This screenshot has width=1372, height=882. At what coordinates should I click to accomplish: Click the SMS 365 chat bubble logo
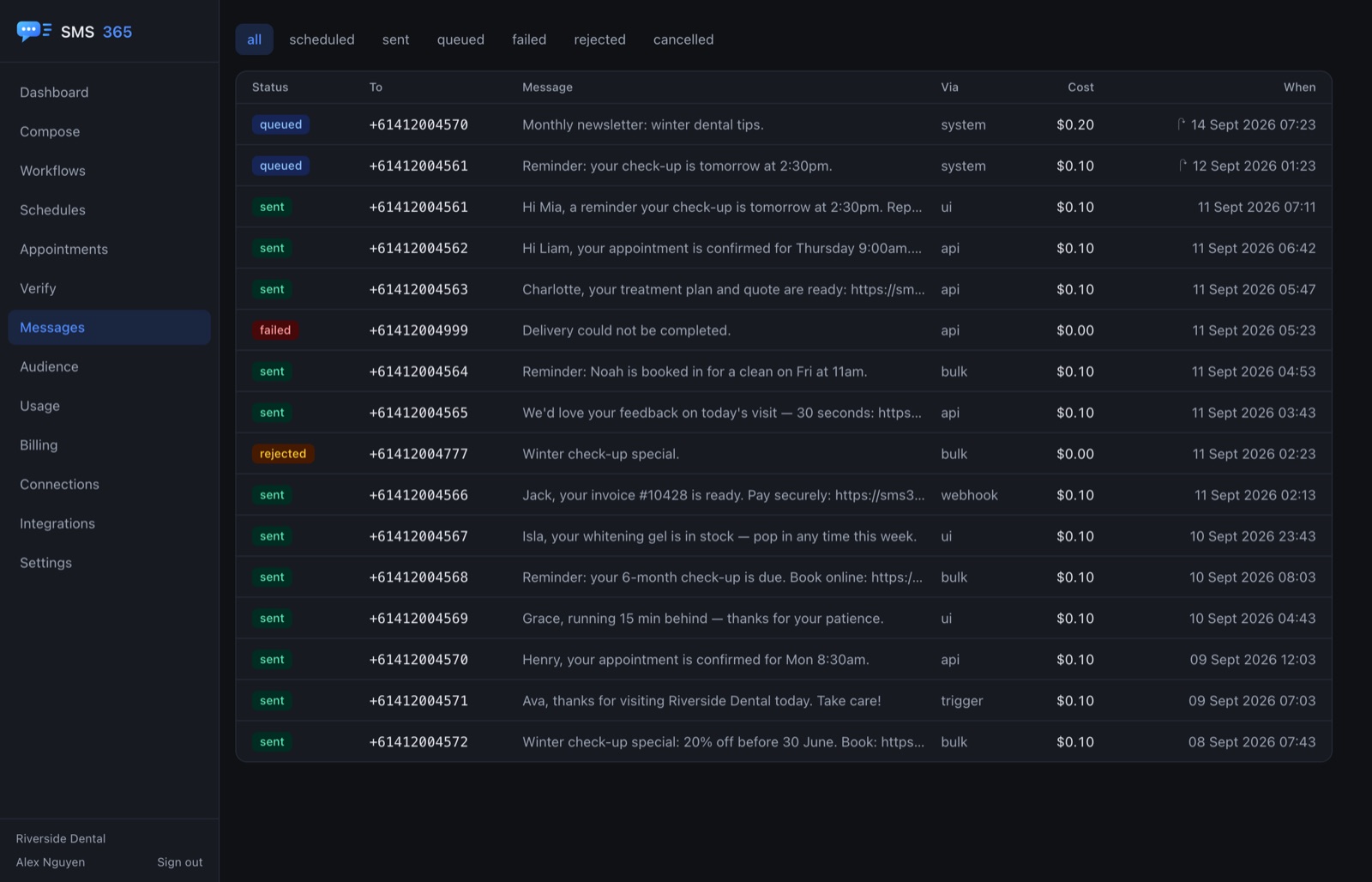tap(33, 32)
